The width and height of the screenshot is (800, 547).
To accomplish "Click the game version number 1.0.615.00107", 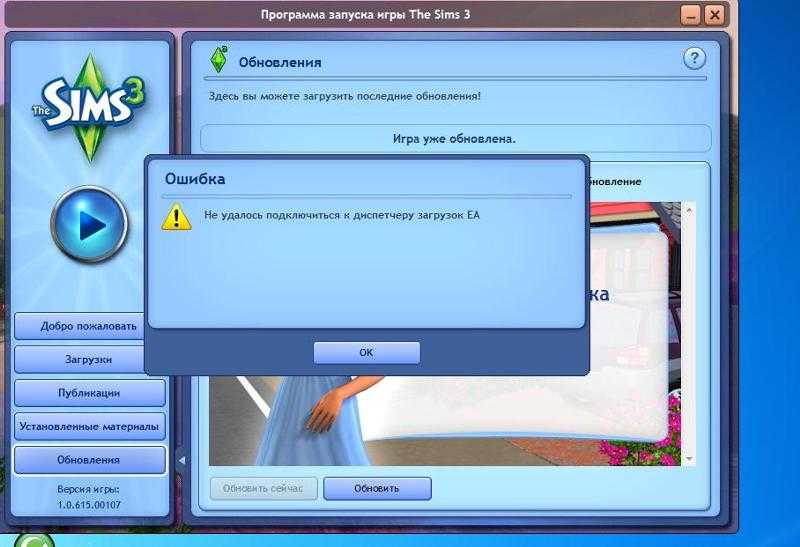I will [89, 505].
